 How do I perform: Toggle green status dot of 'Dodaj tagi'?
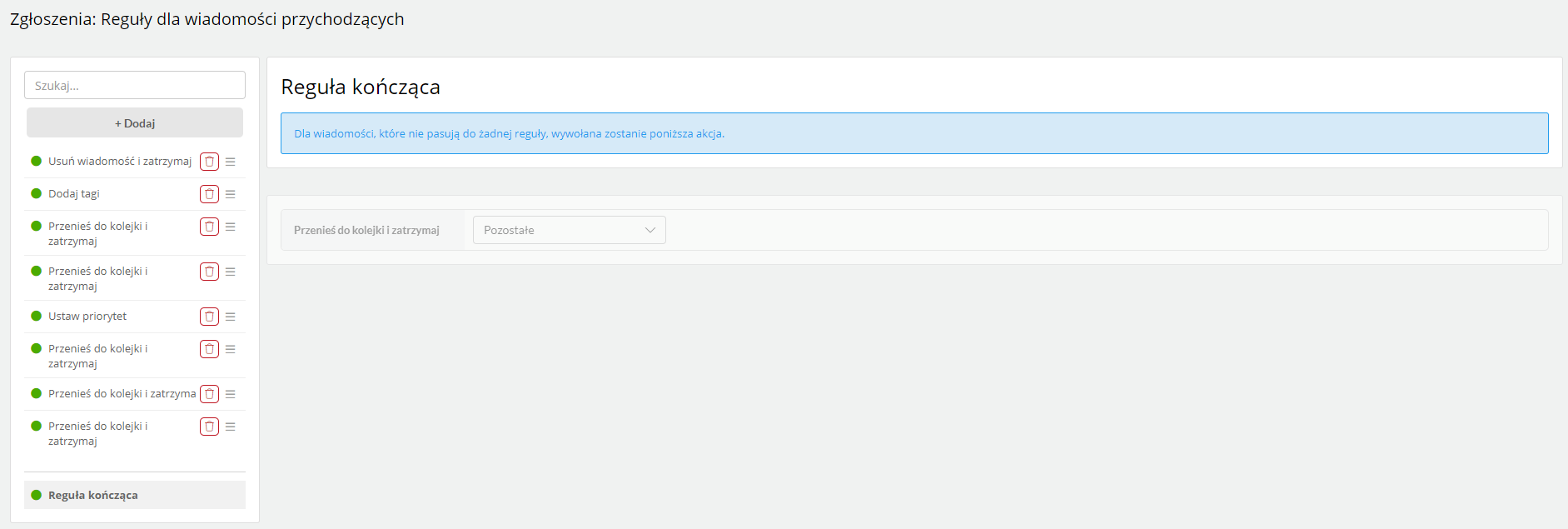[36, 193]
